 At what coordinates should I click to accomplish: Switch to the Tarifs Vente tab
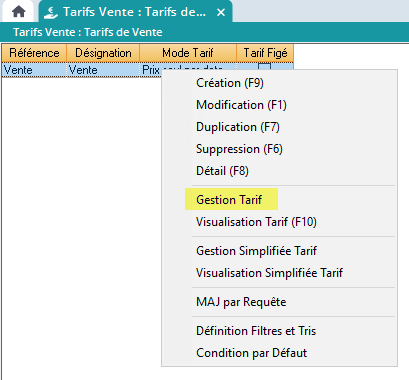(x=135, y=12)
